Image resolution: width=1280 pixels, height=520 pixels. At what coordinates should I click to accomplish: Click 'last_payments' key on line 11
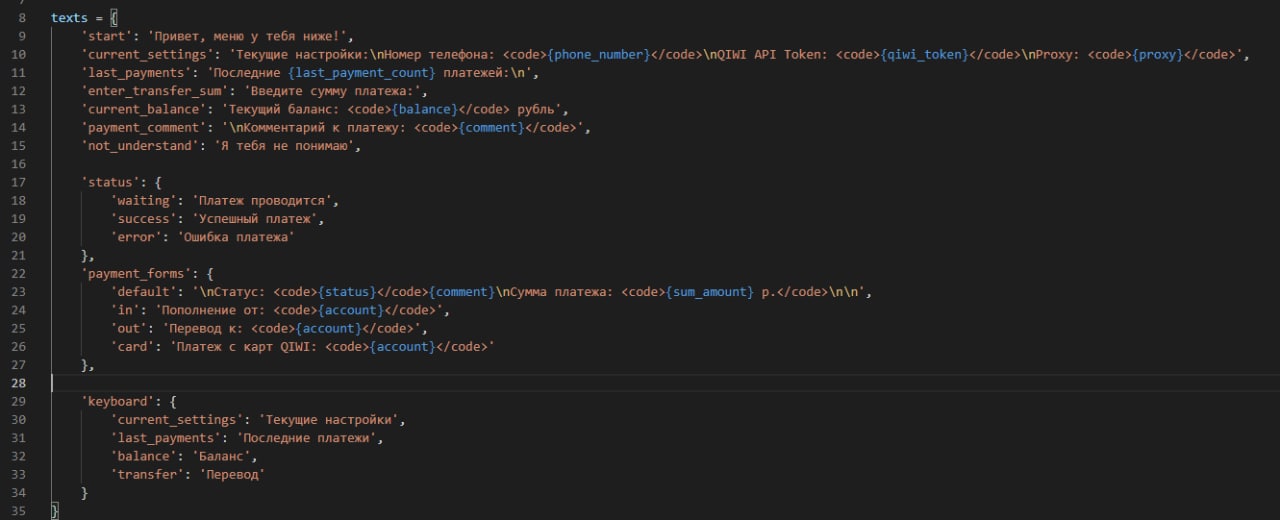(x=137, y=73)
